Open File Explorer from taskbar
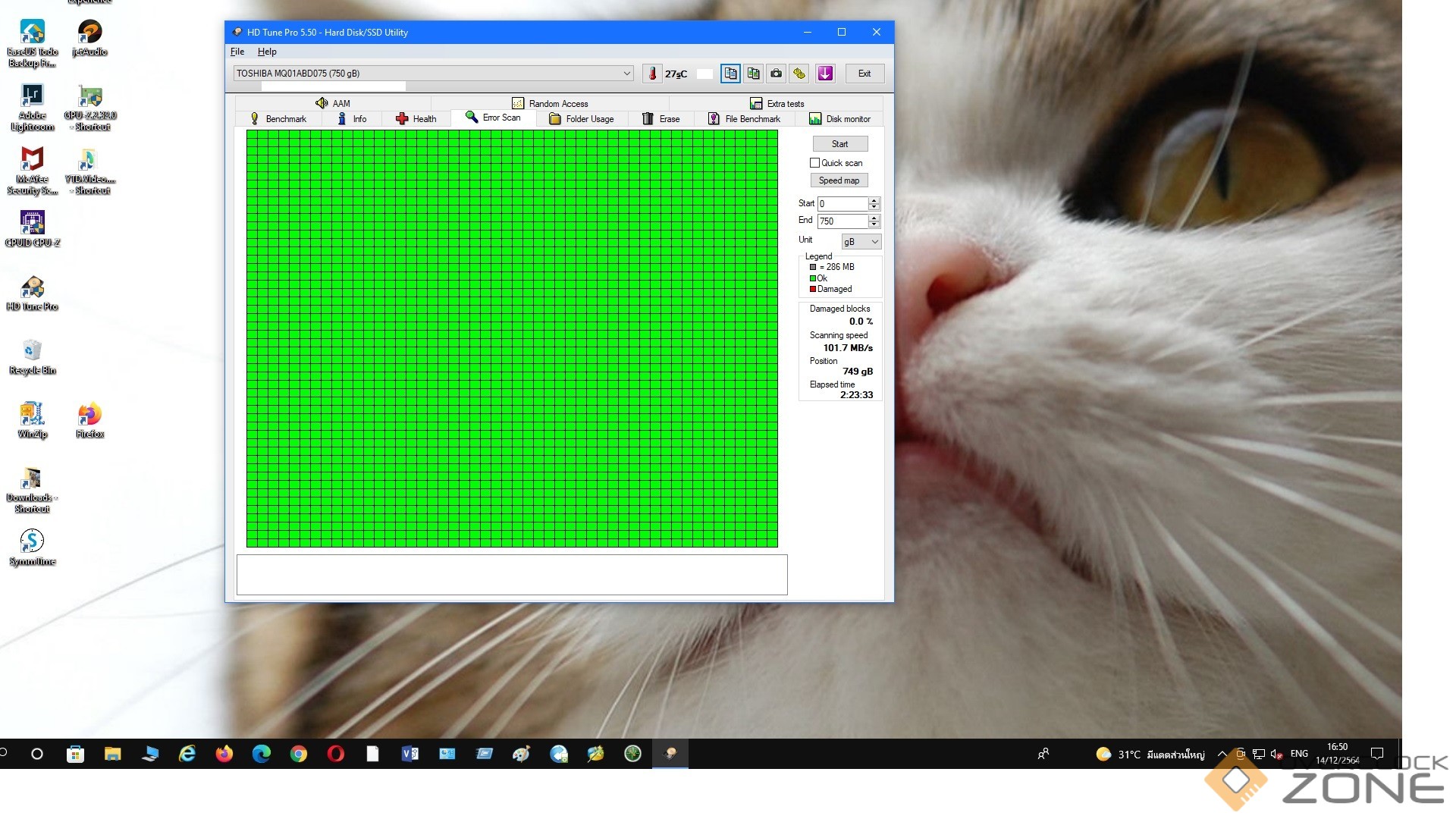The width and height of the screenshot is (1456, 819). (112, 754)
